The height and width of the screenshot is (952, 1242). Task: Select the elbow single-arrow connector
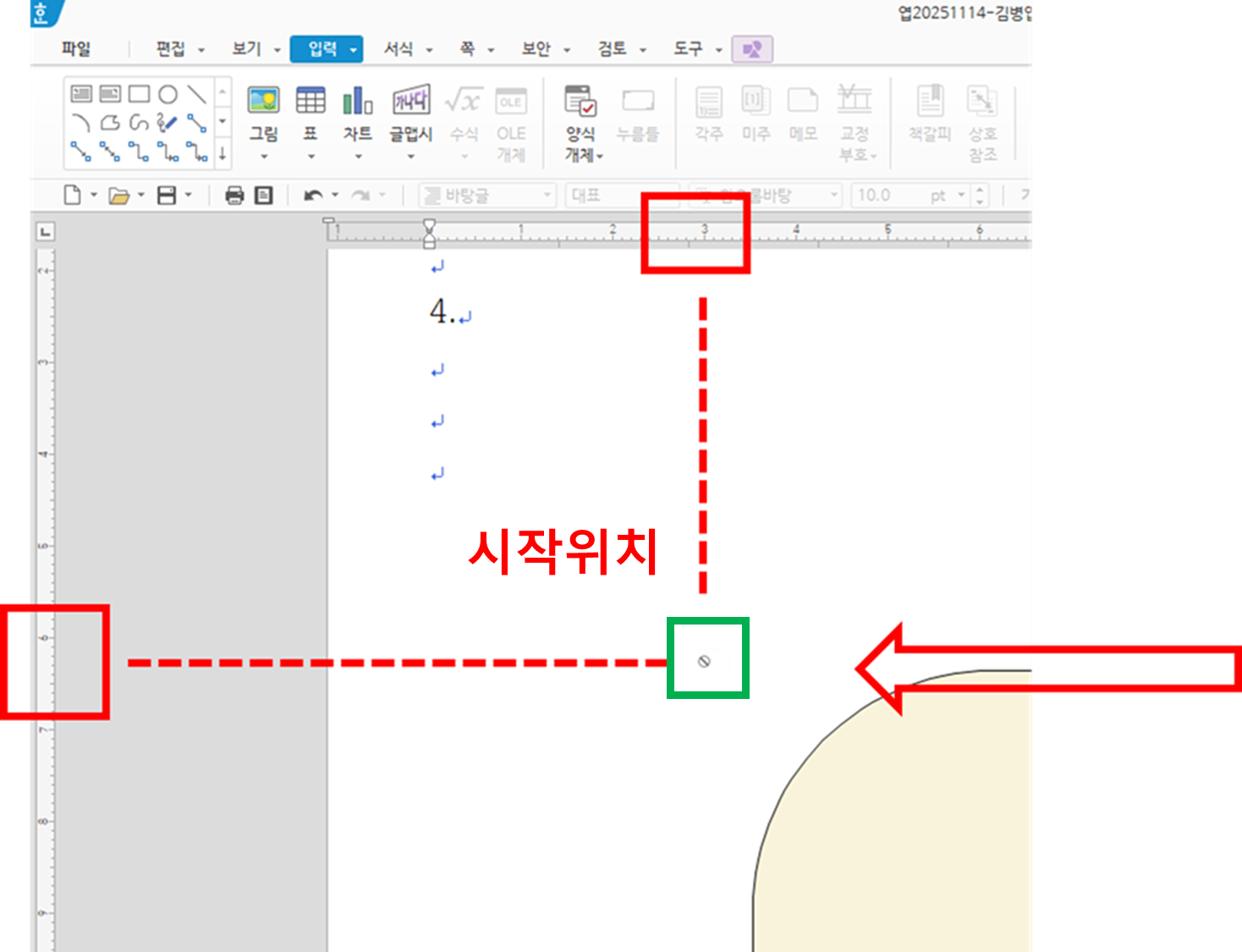(168, 151)
